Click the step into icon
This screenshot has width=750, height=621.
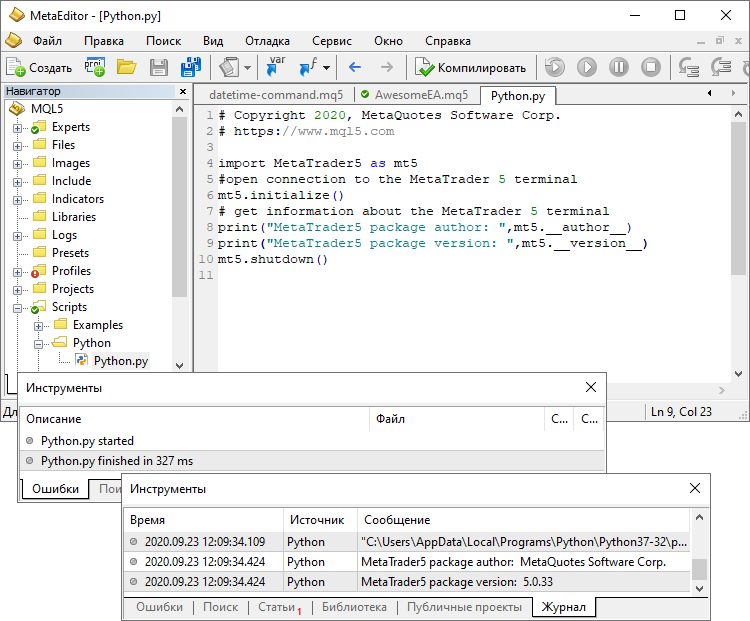pos(689,67)
